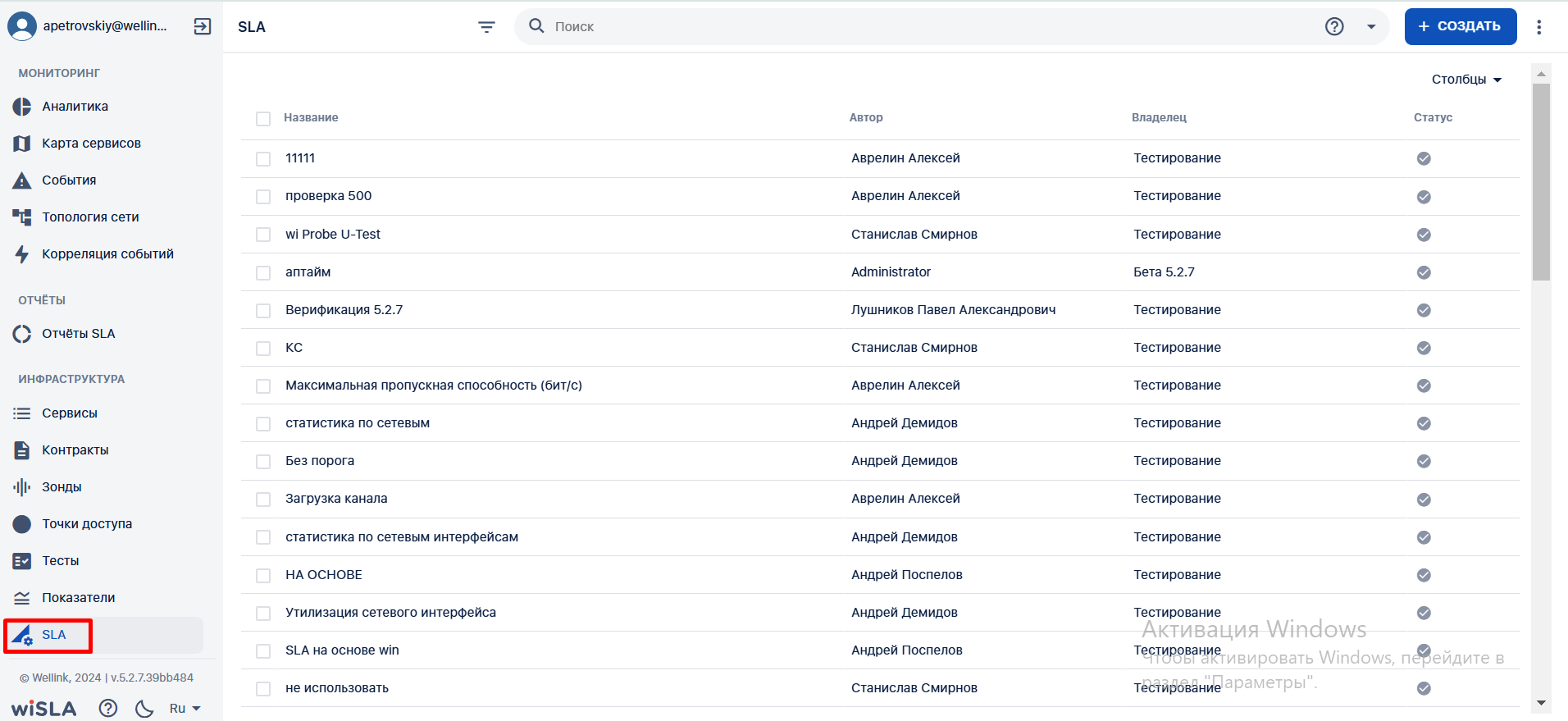The image size is (1568, 721).
Task: Click the Сервисы list icon
Action: click(22, 413)
